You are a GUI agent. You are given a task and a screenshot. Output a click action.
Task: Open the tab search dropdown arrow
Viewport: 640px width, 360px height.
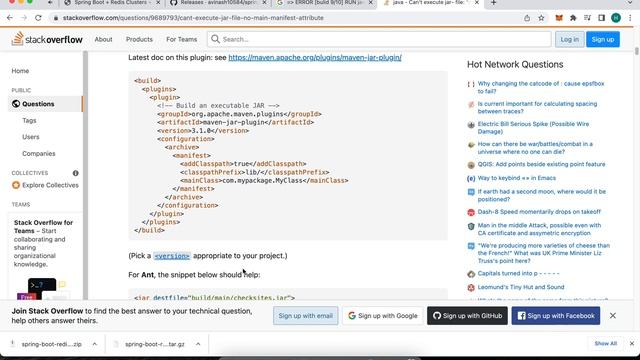pos(630,3)
